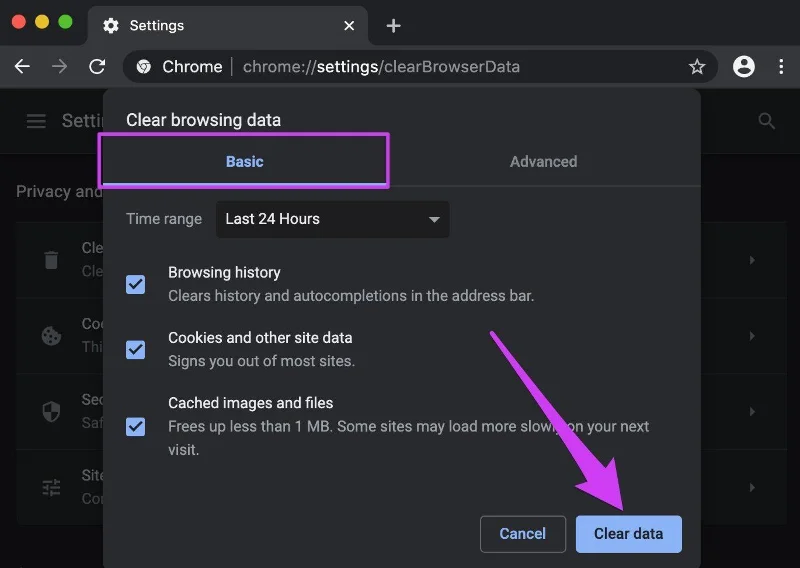The height and width of the screenshot is (568, 800).
Task: Click the Chrome site info icon in address bar
Action: click(144, 66)
